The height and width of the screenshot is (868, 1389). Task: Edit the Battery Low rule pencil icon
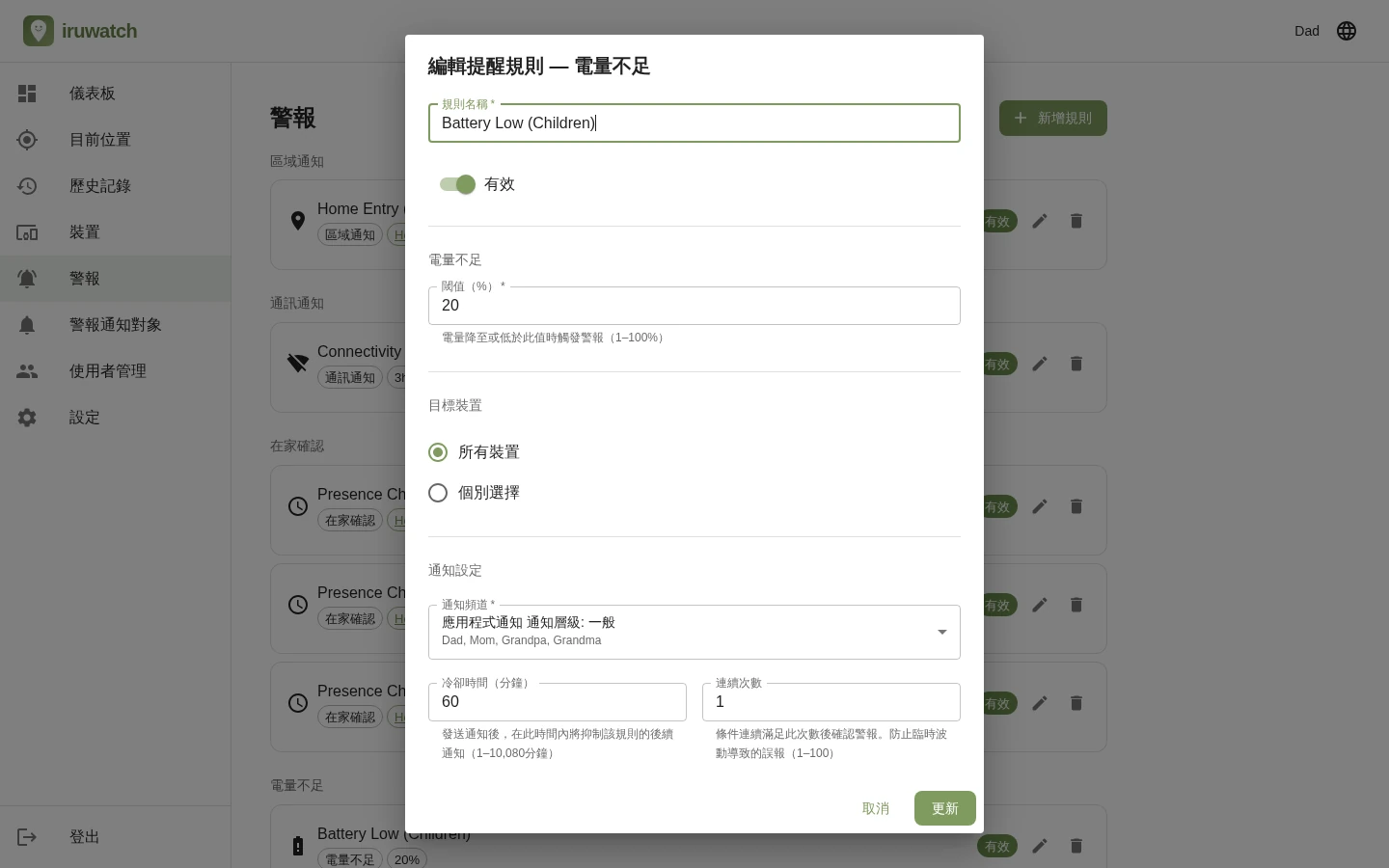tap(1040, 846)
